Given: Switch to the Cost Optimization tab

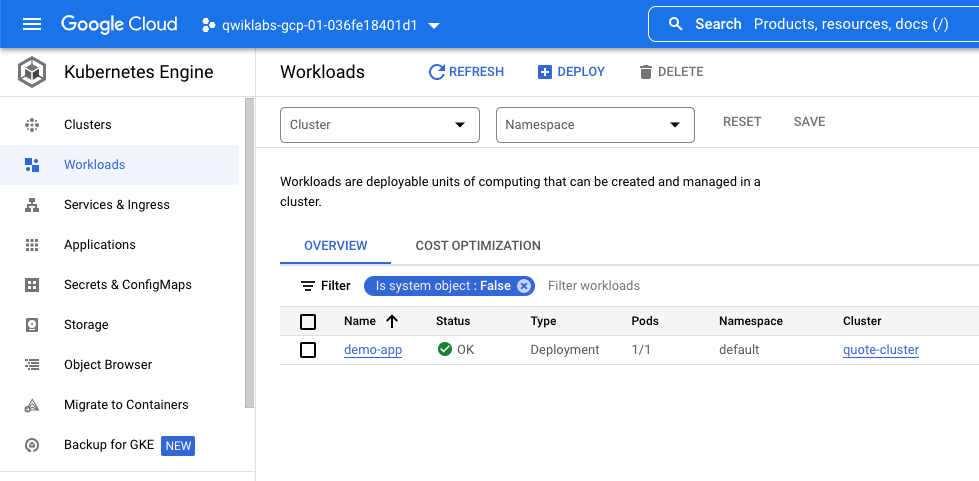Looking at the screenshot, I should point(478,246).
